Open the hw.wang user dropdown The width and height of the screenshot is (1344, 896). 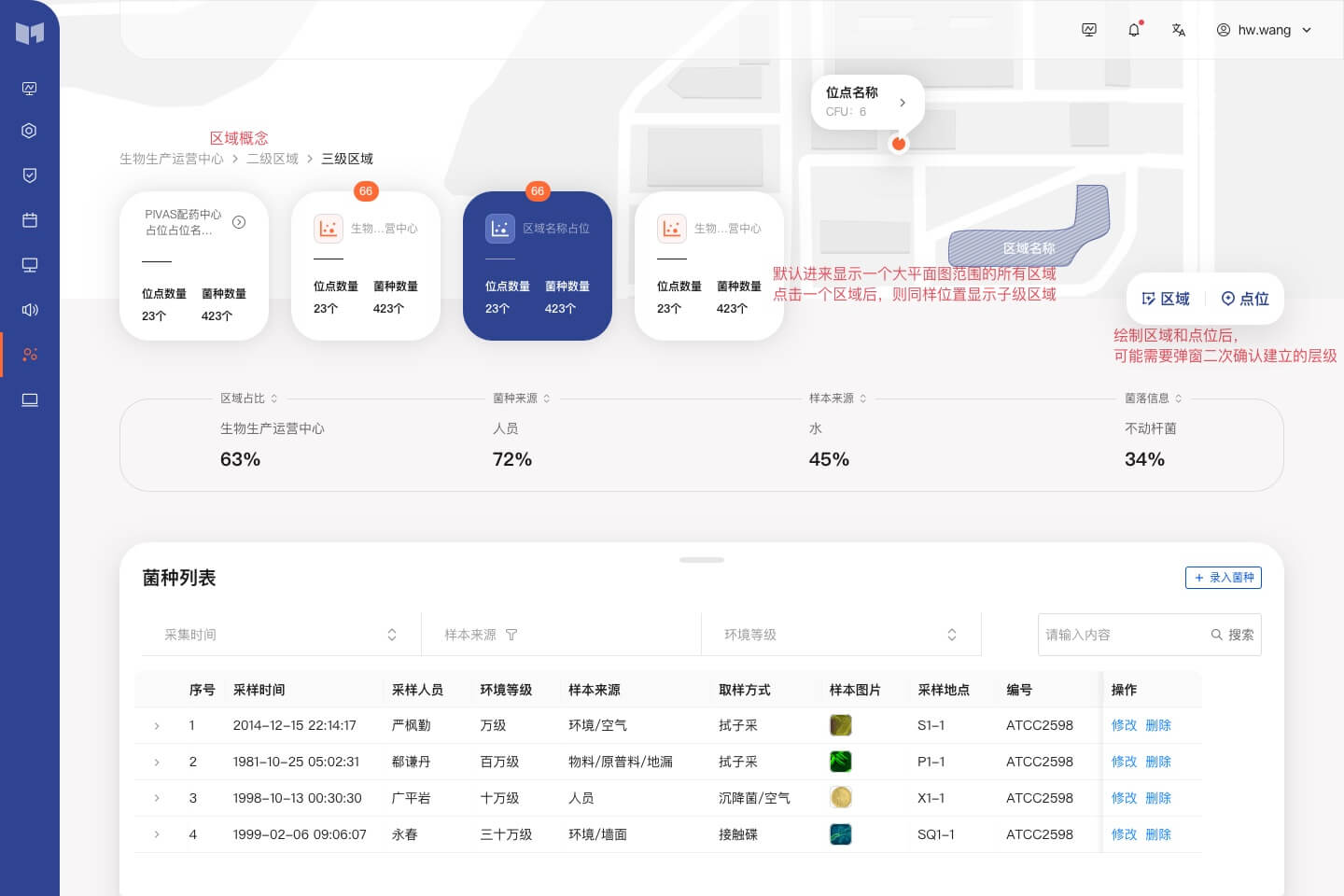click(1265, 30)
